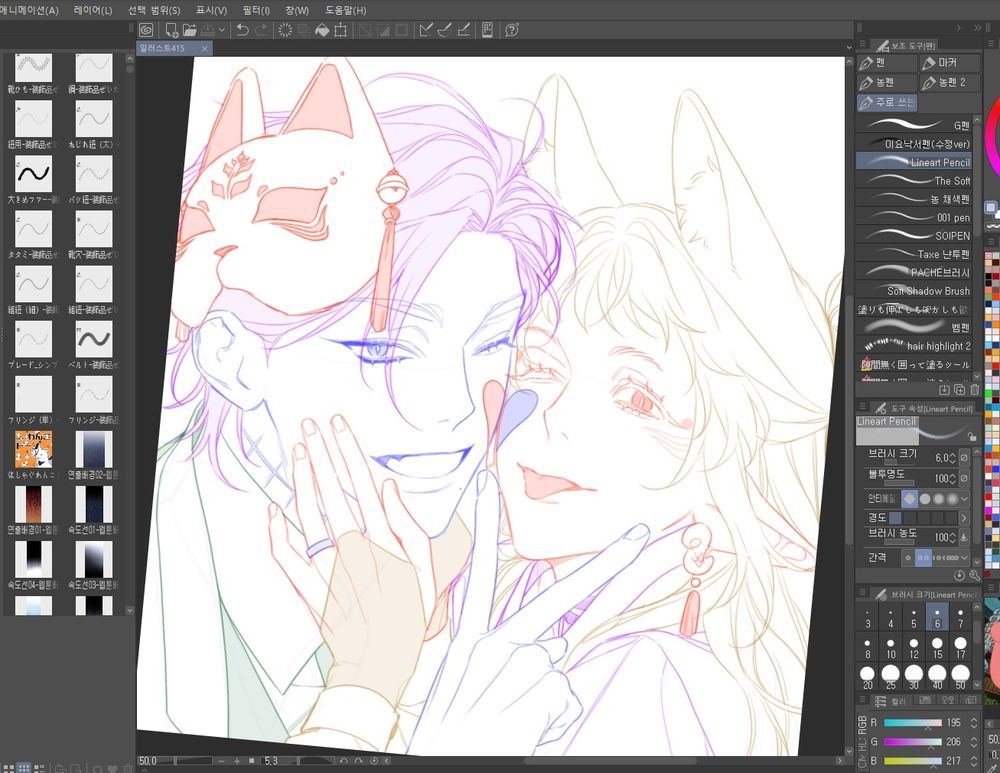Toggle brush size dynamics button for 브러시 크기
The image size is (1000, 773).
point(964,458)
